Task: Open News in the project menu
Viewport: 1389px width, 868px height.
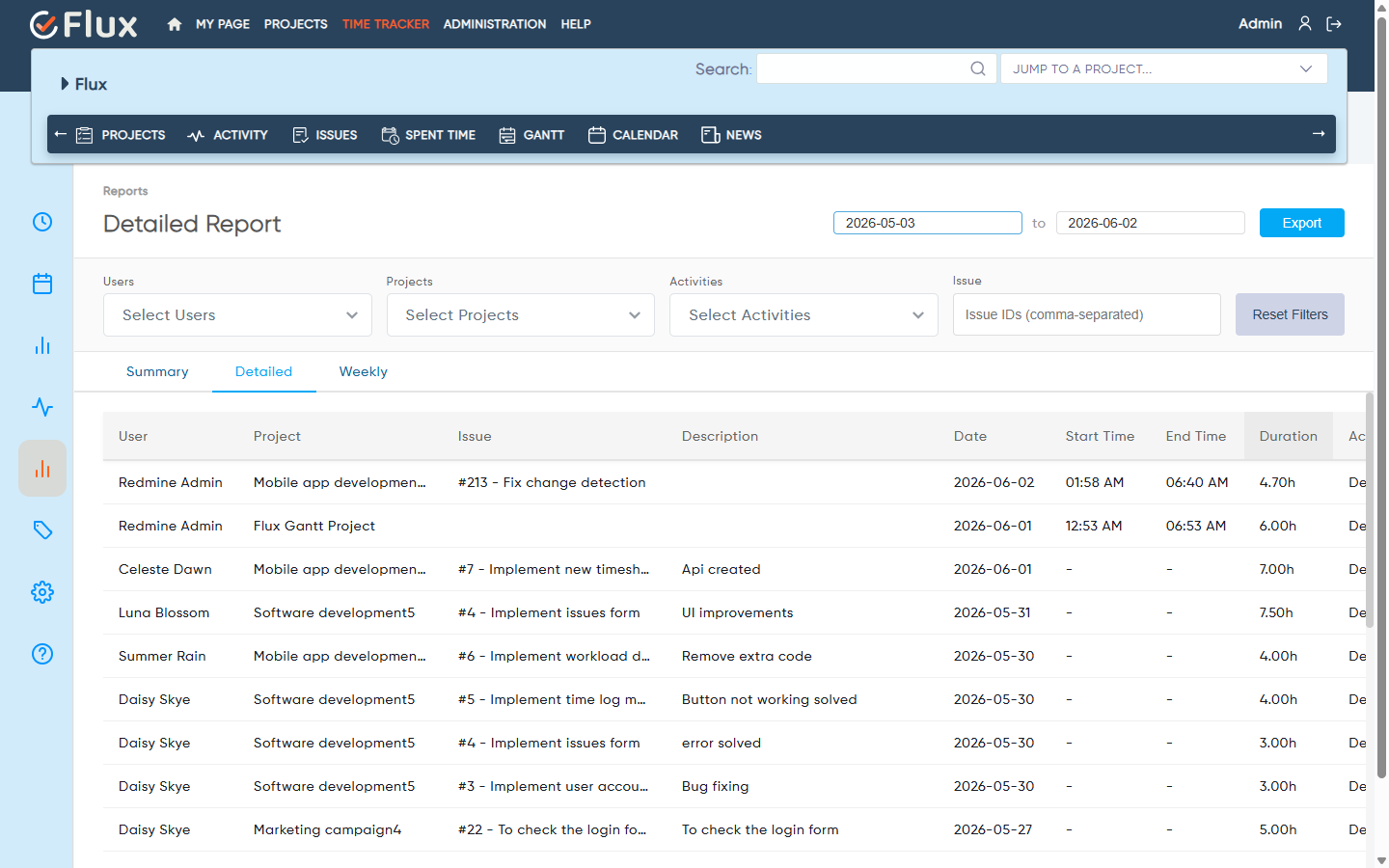Action: click(731, 135)
